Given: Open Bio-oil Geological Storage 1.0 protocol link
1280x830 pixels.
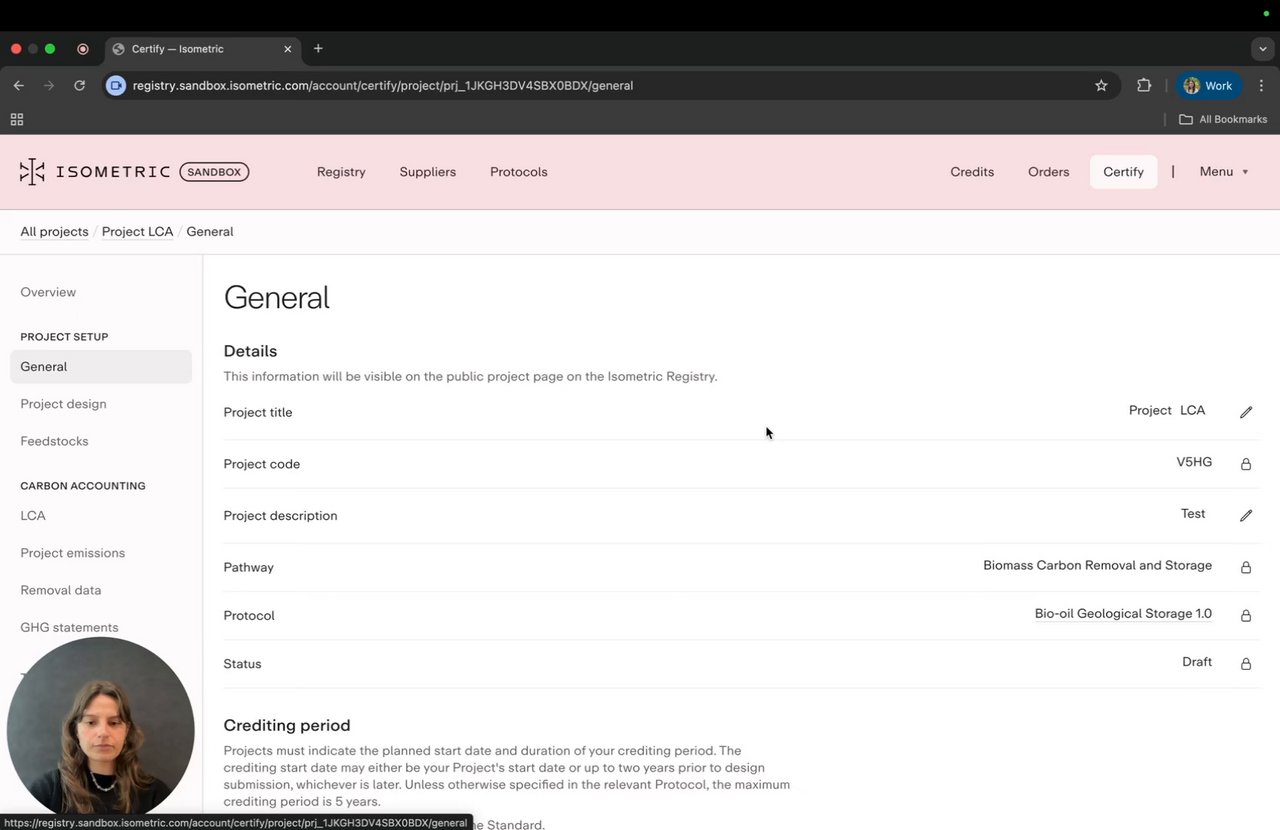Looking at the screenshot, I should (x=1123, y=614).
